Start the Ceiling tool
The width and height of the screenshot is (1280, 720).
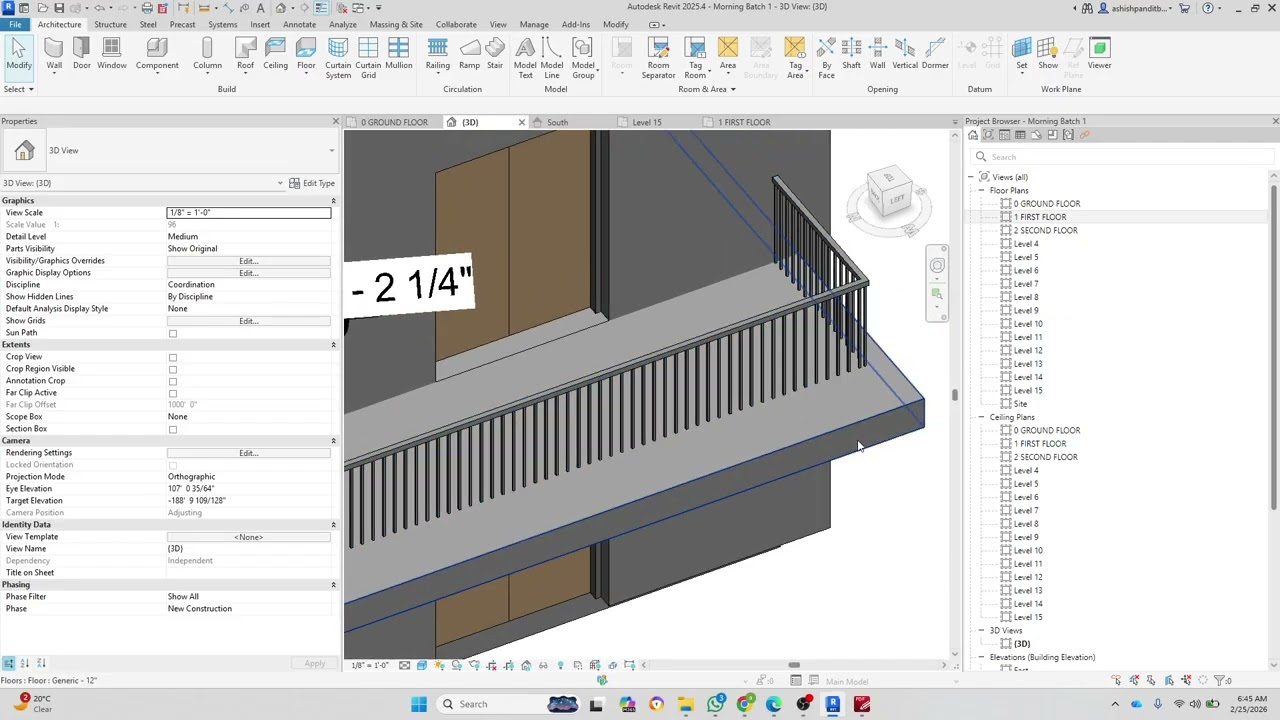click(275, 54)
